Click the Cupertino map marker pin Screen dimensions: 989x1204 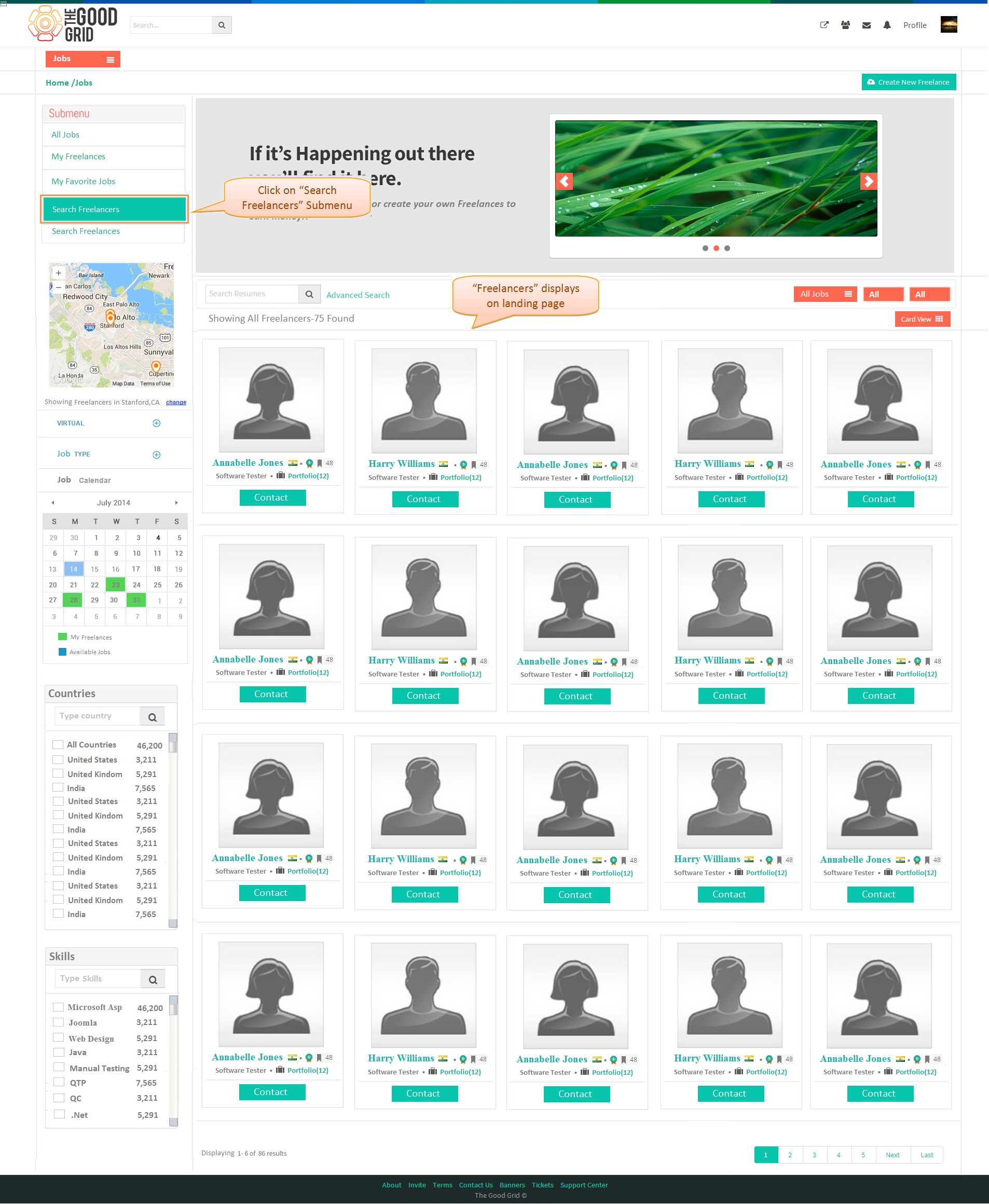(x=156, y=367)
